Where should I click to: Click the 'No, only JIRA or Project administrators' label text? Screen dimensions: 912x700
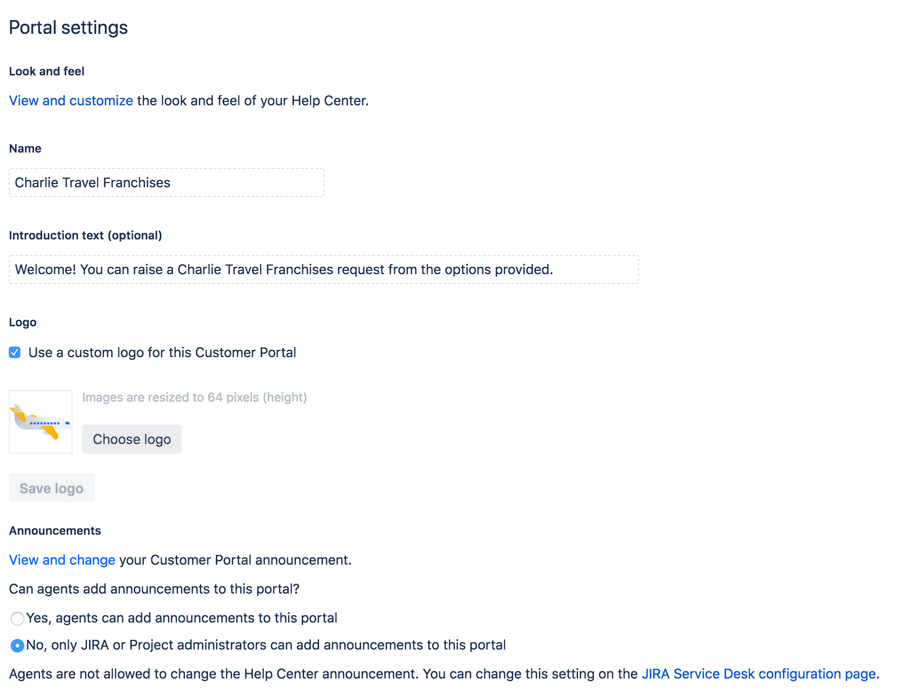point(266,645)
